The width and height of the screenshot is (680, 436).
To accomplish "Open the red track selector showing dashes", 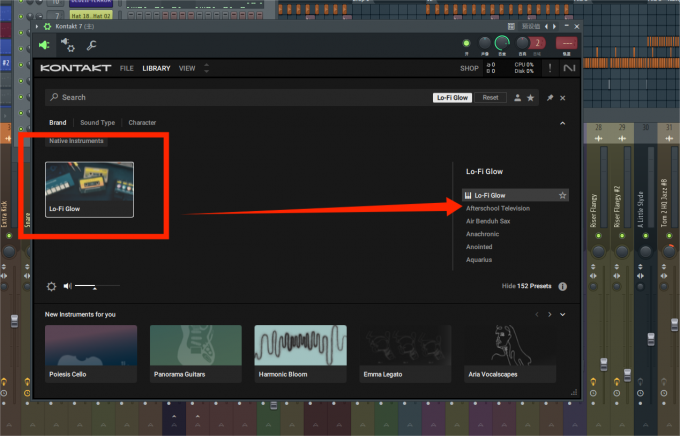I will (x=566, y=43).
